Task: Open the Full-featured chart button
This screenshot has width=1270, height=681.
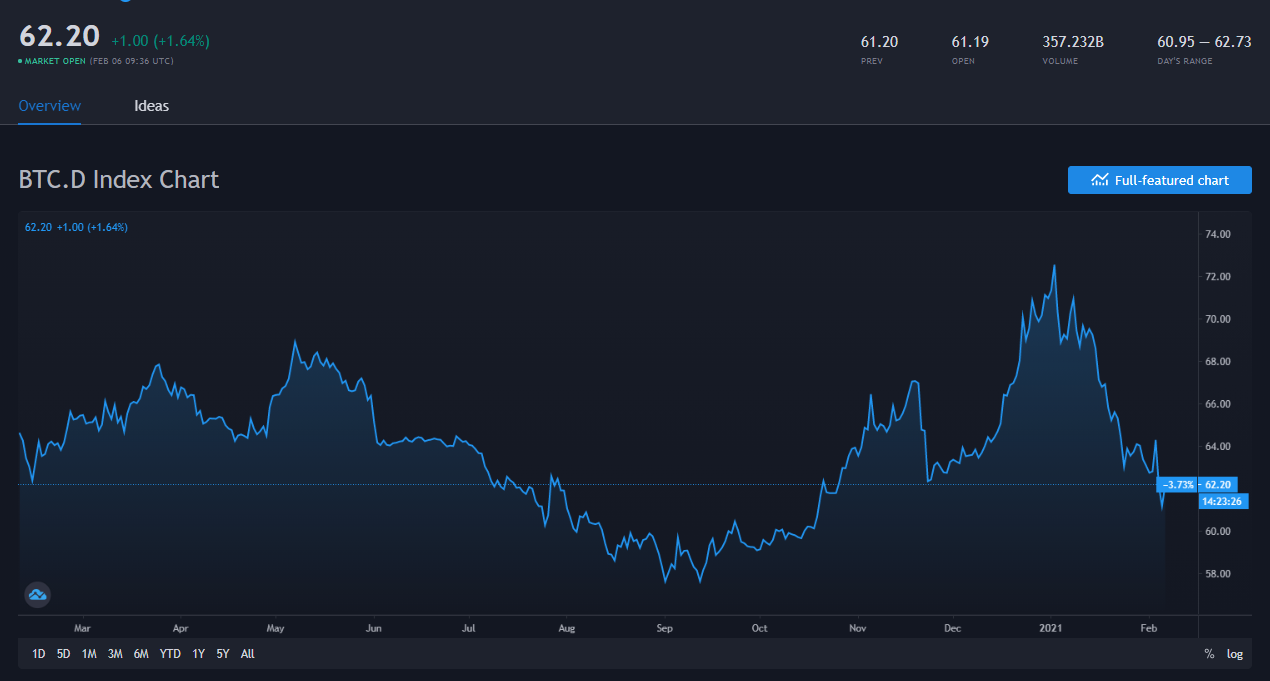Action: [1160, 180]
